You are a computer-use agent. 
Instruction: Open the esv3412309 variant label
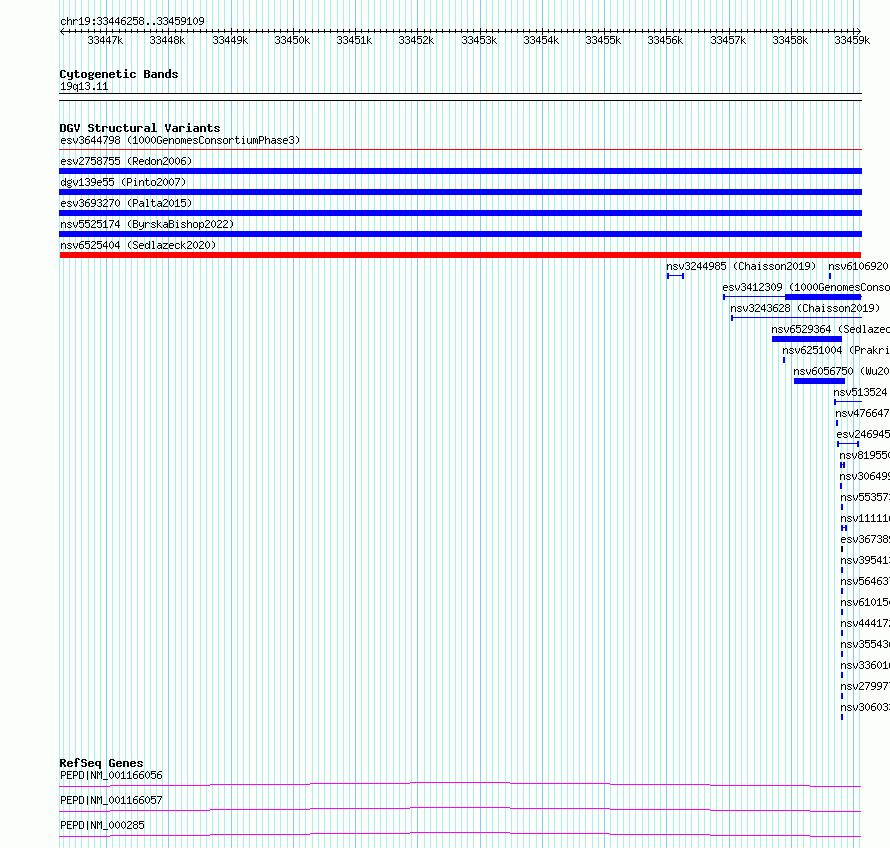point(806,287)
